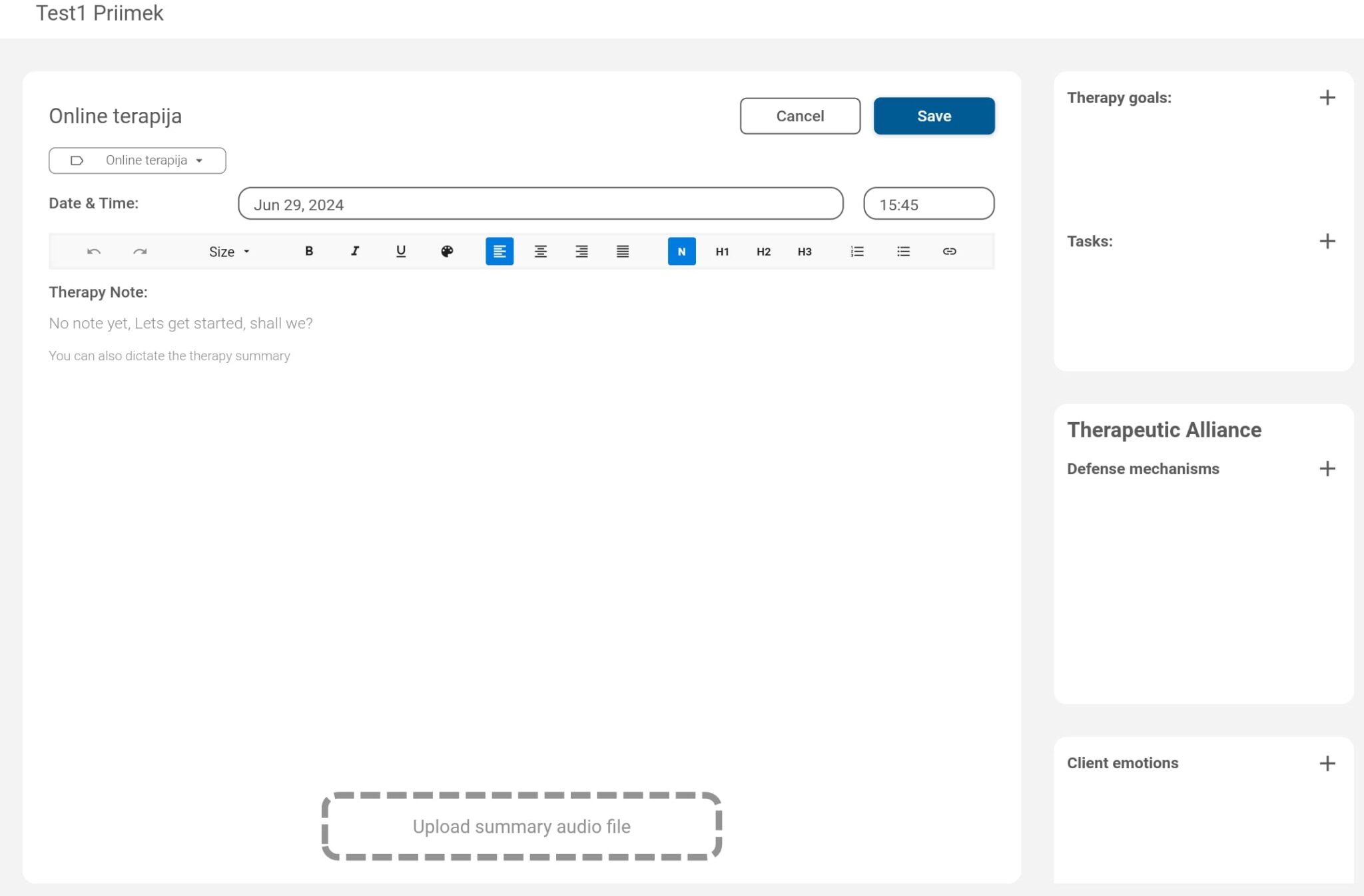Open the text color palette icon
This screenshot has width=1364, height=896.
pos(447,251)
